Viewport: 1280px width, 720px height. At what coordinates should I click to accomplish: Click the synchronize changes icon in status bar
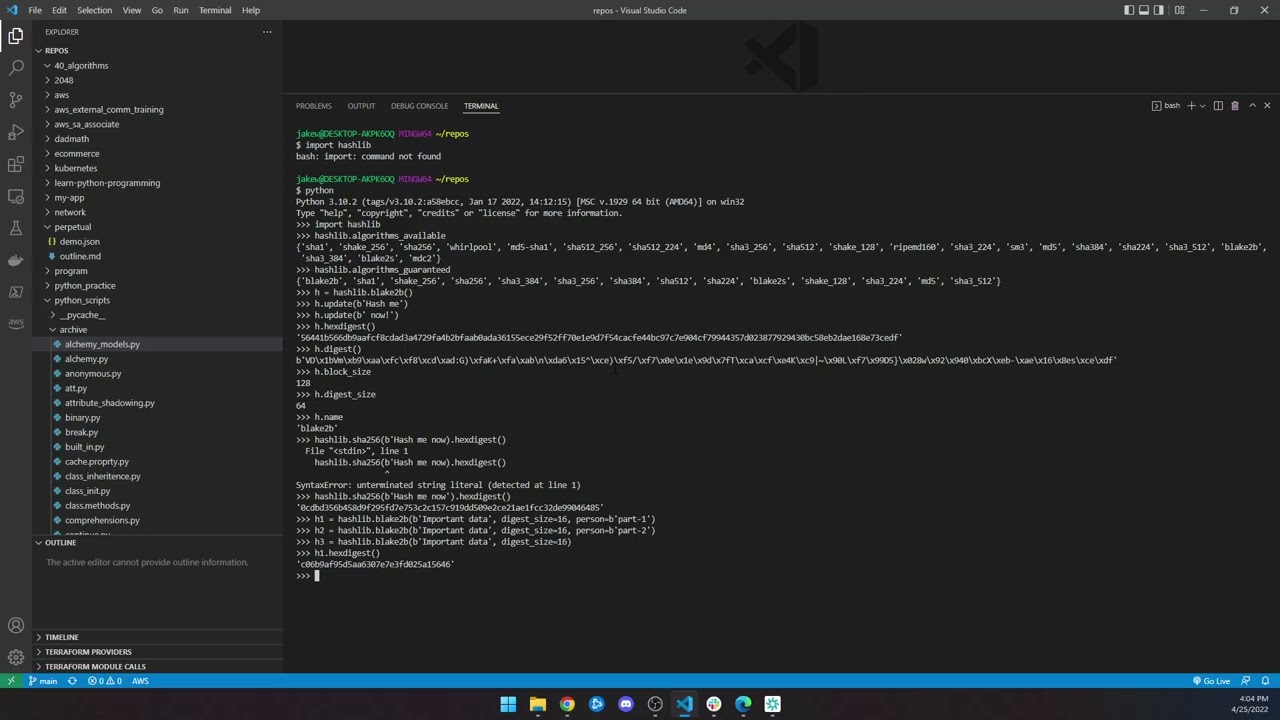pos(72,681)
